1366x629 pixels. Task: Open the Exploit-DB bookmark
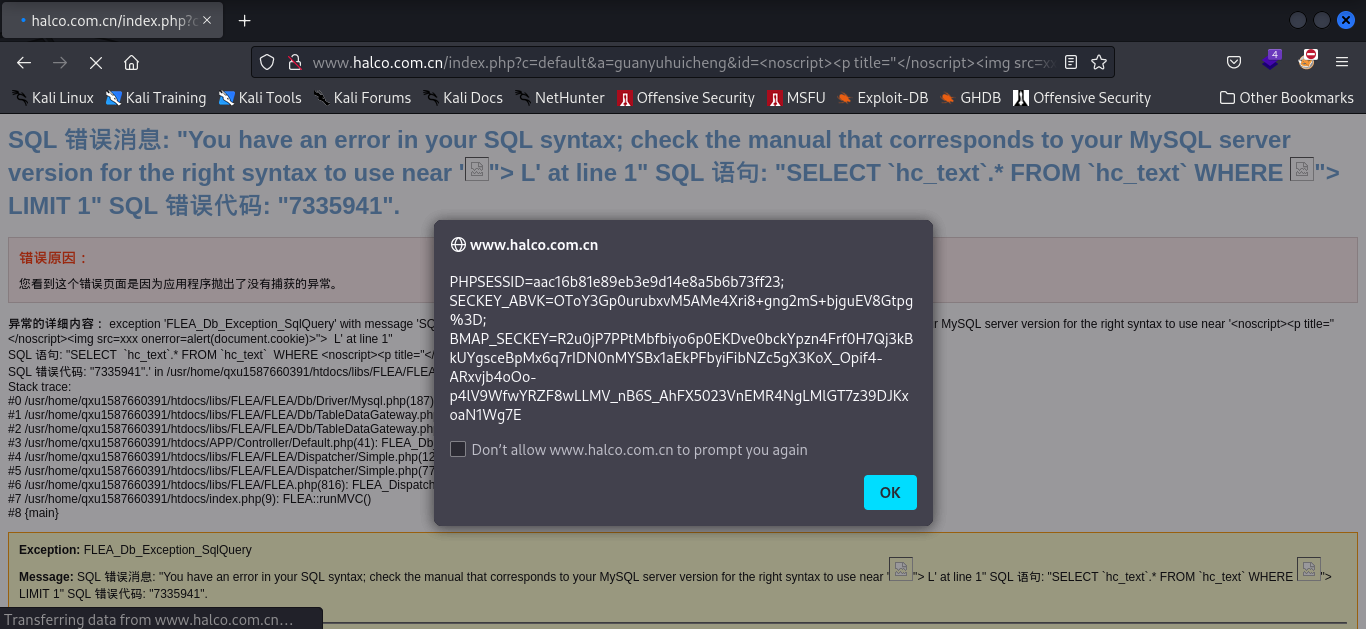tap(883, 98)
